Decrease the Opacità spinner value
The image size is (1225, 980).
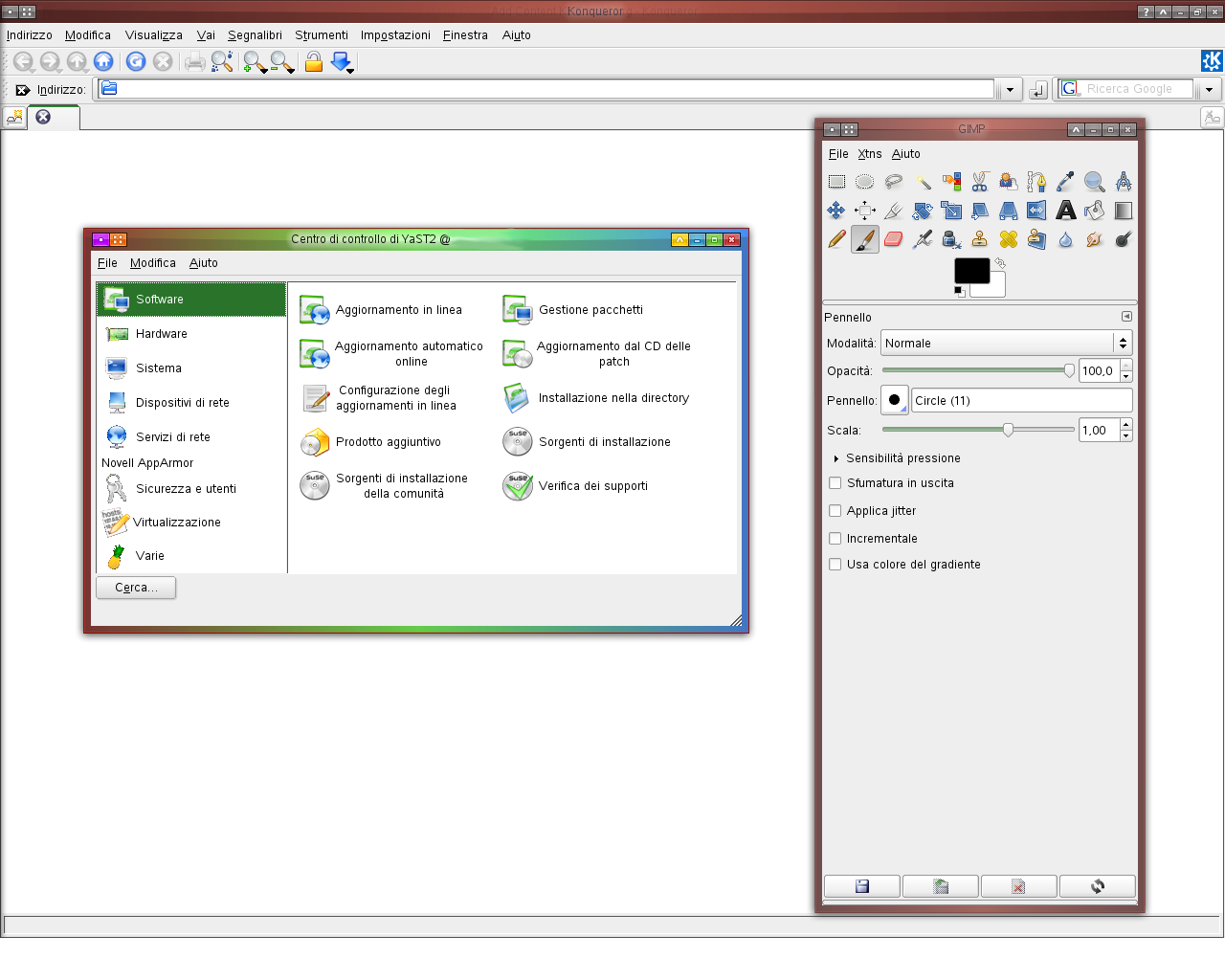pos(1126,376)
